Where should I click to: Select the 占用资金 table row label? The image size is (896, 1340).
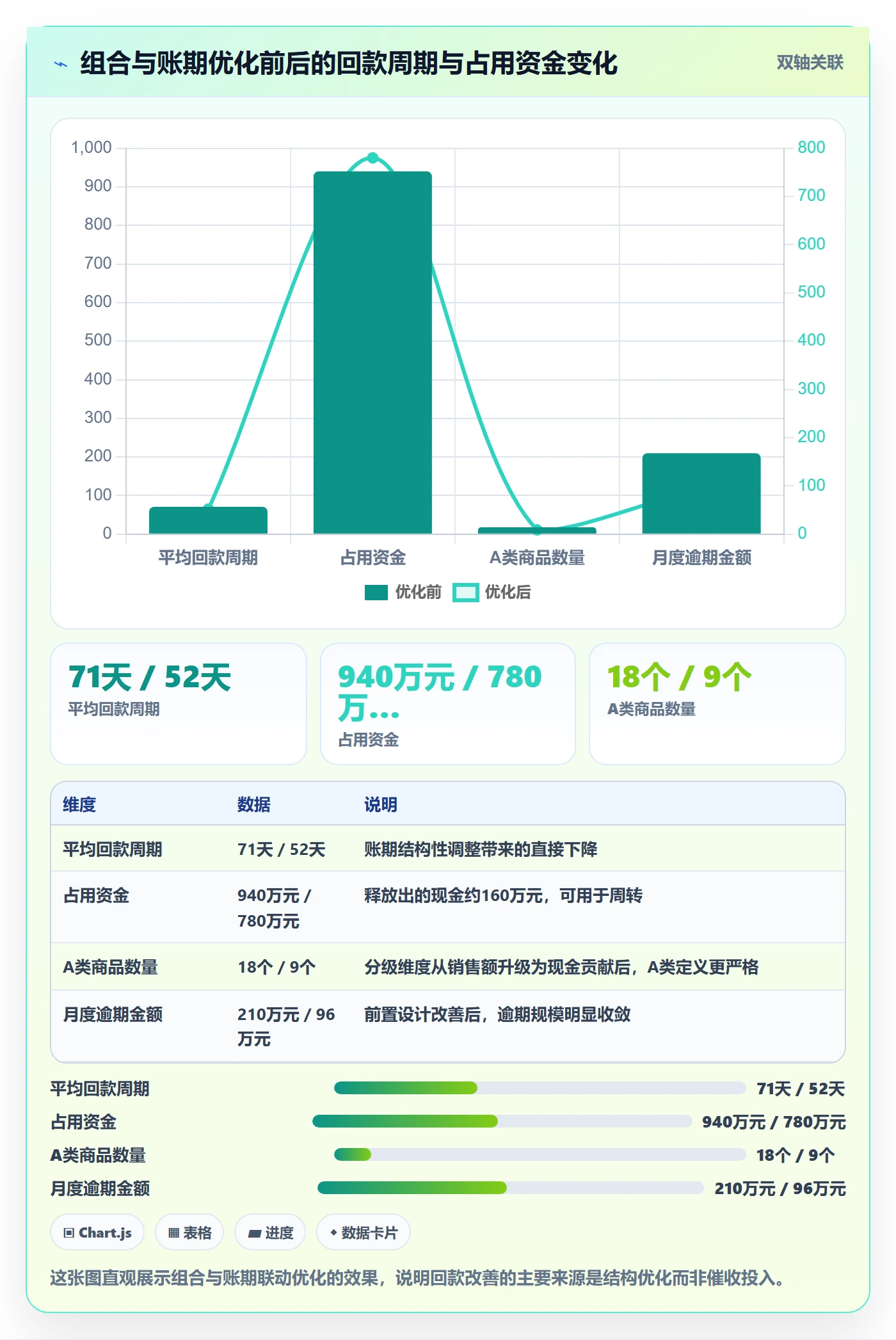(96, 895)
